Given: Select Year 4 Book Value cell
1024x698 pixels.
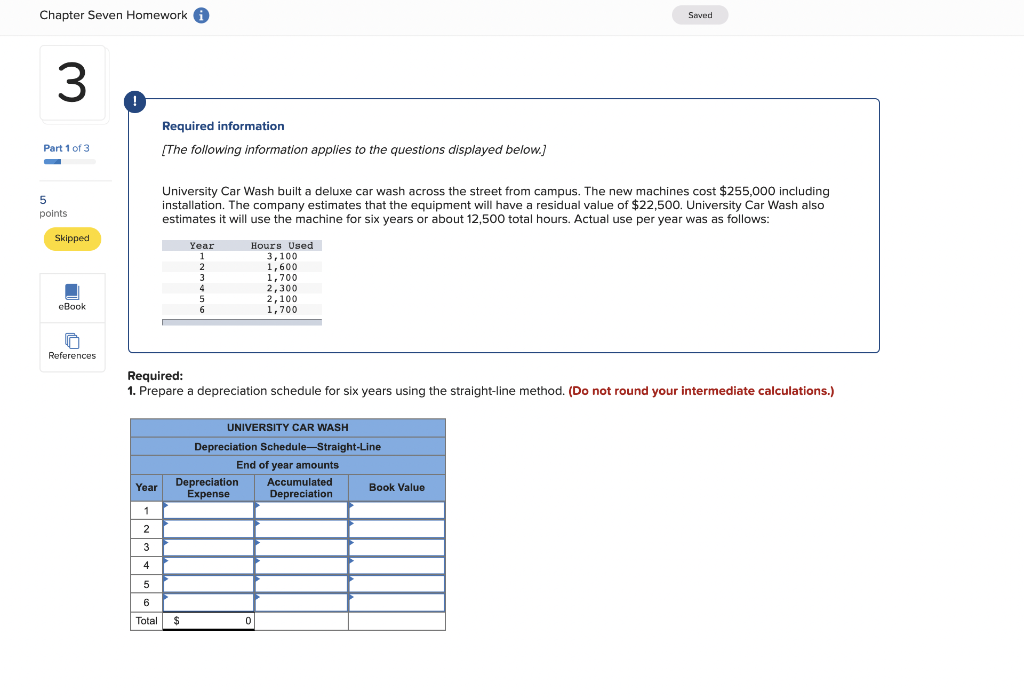Looking at the screenshot, I should (397, 565).
